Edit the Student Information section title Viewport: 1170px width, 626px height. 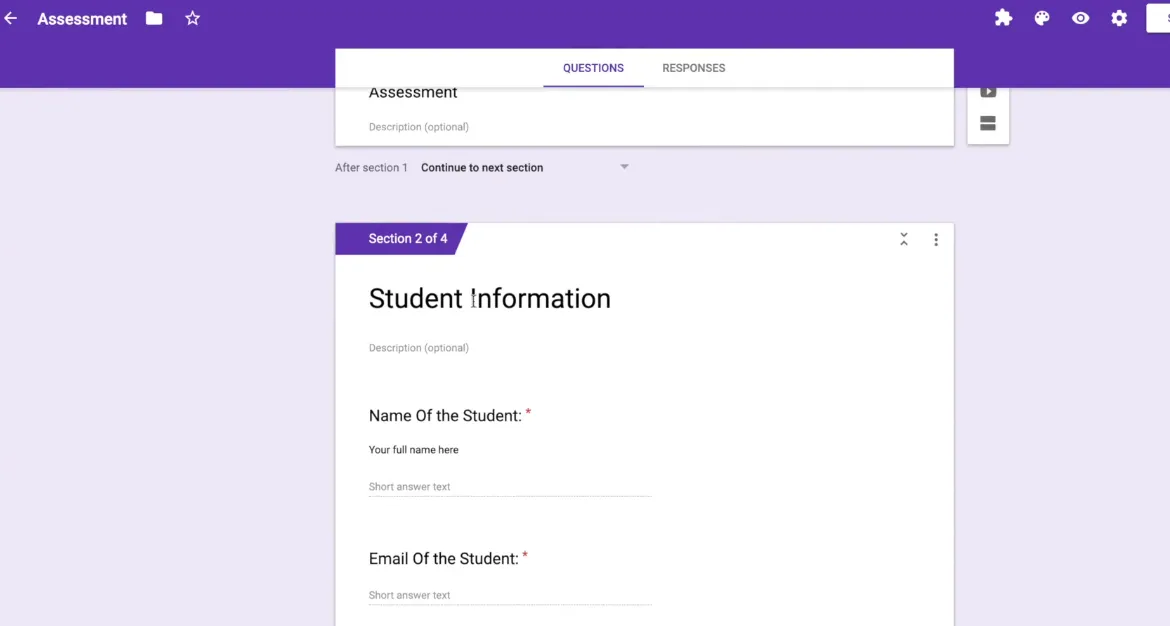(x=489, y=298)
